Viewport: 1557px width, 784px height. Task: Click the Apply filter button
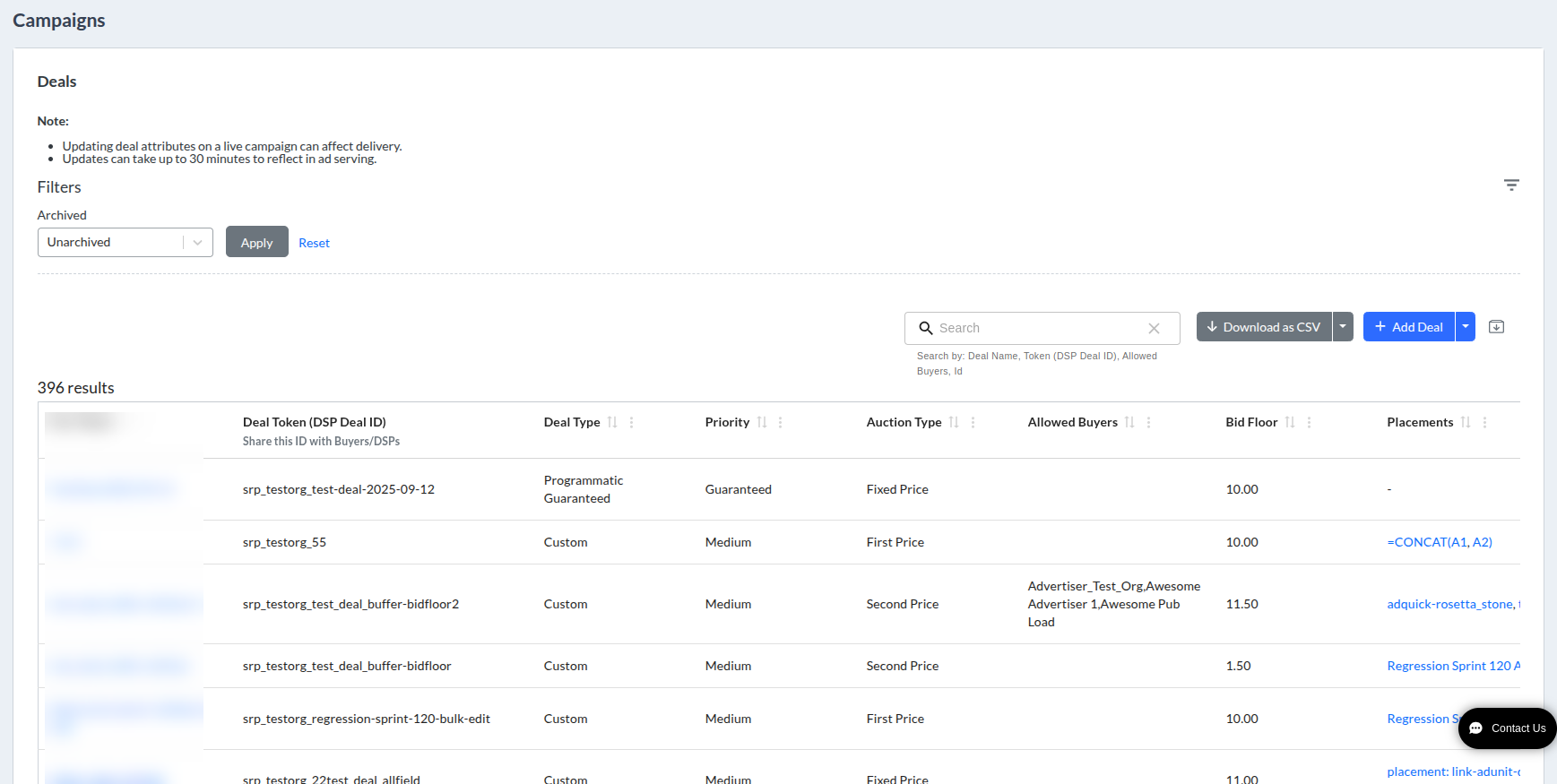pyautogui.click(x=257, y=242)
